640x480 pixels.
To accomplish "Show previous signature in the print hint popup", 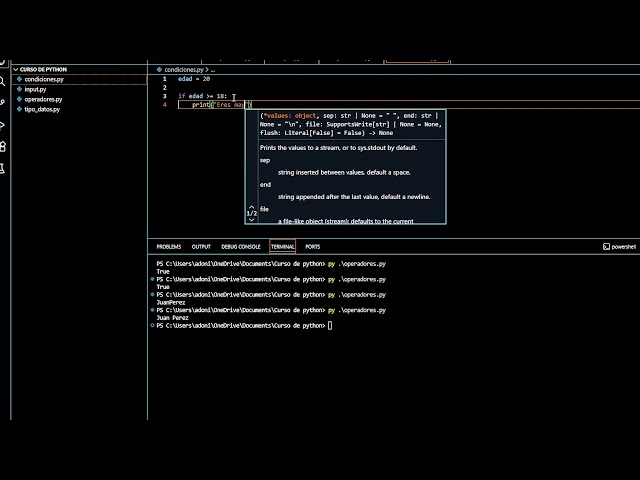I will click(251, 207).
